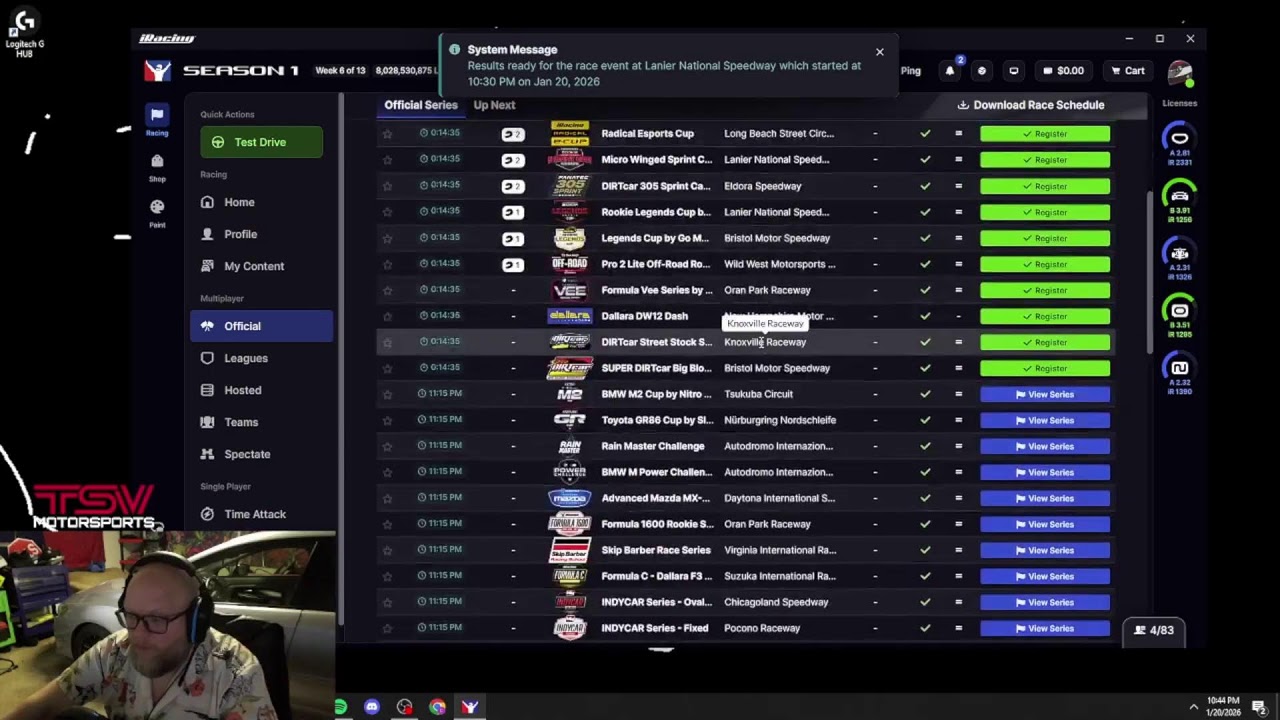Open the $0.00 account balance
The image size is (1280, 720).
point(1064,71)
